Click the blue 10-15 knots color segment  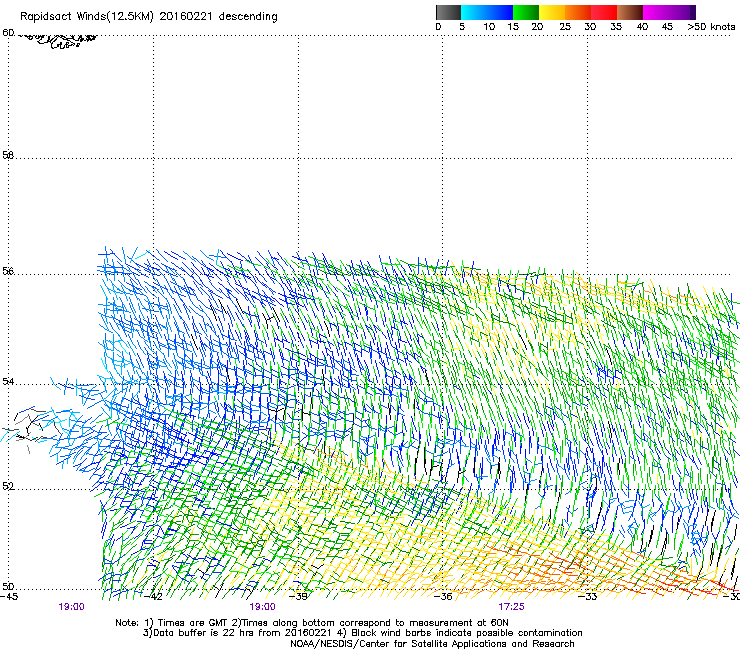tap(500, 12)
